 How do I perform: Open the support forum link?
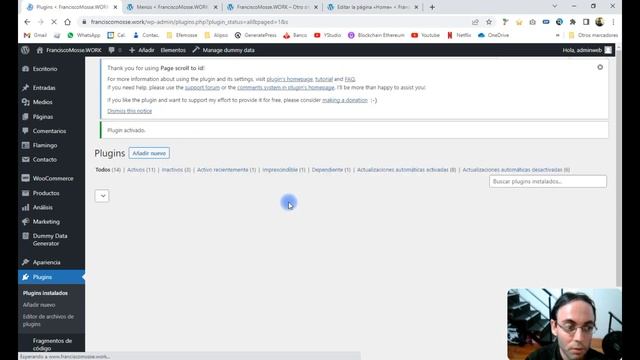pos(202,87)
